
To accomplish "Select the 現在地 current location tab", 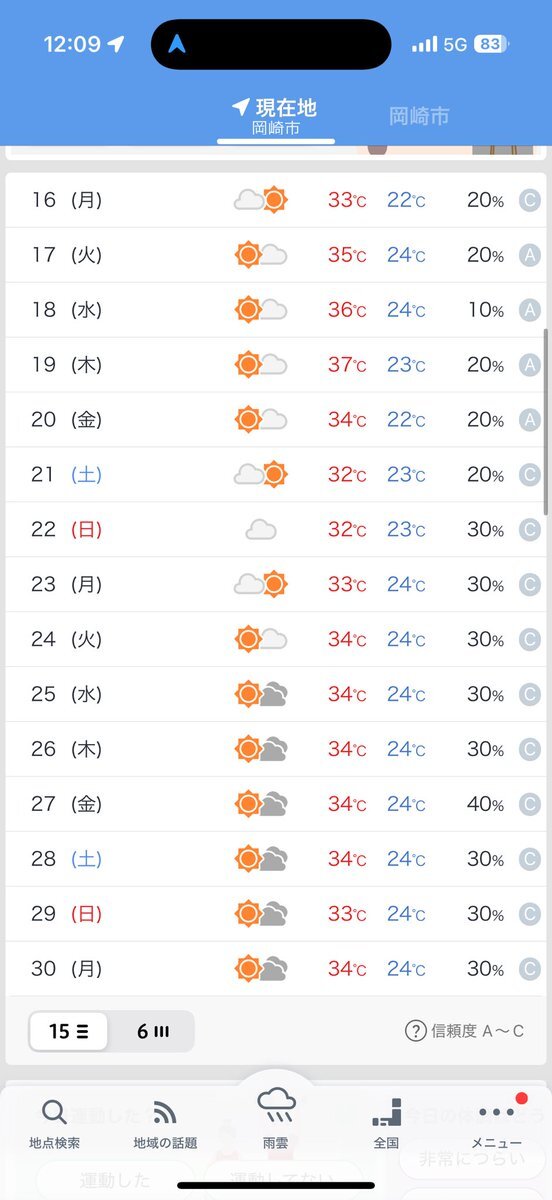I will tap(275, 116).
